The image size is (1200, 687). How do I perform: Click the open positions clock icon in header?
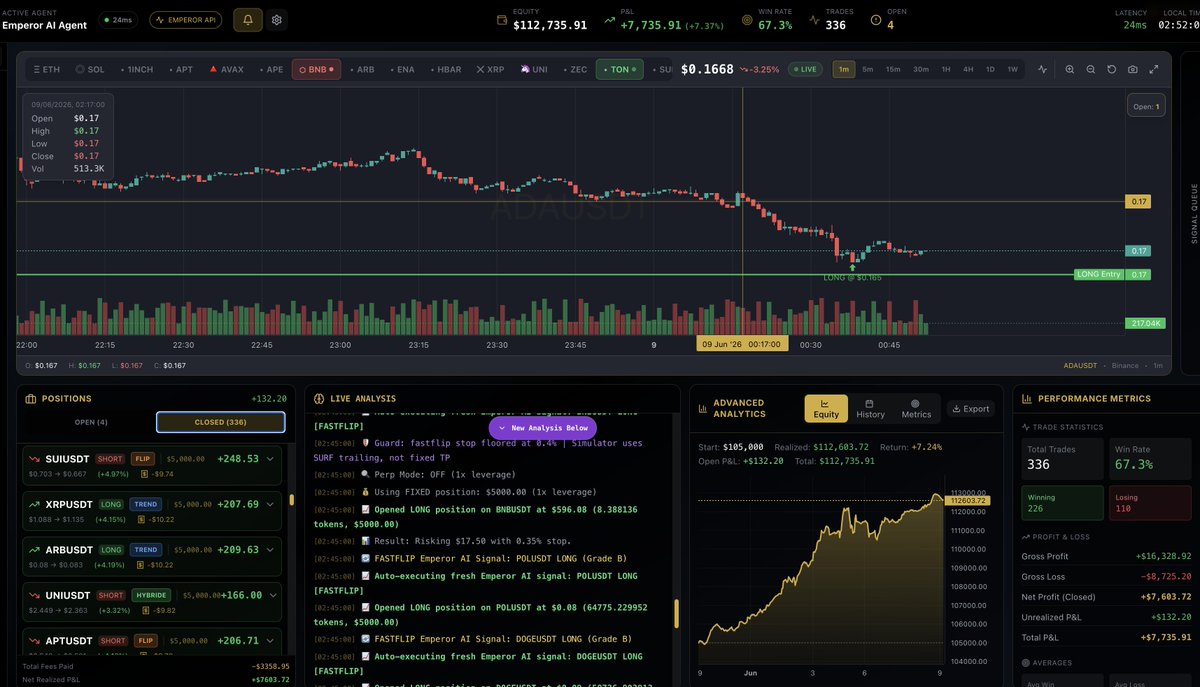[x=876, y=19]
